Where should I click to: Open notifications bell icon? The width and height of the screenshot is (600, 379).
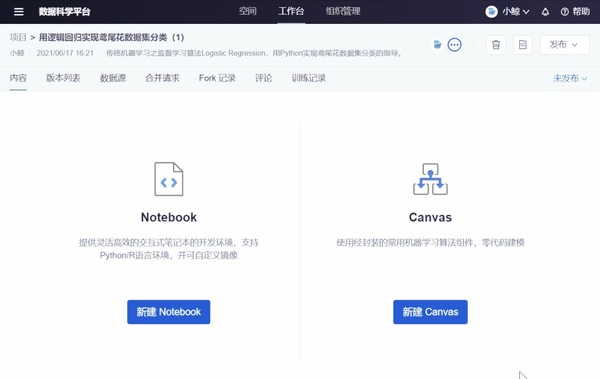[x=545, y=12]
